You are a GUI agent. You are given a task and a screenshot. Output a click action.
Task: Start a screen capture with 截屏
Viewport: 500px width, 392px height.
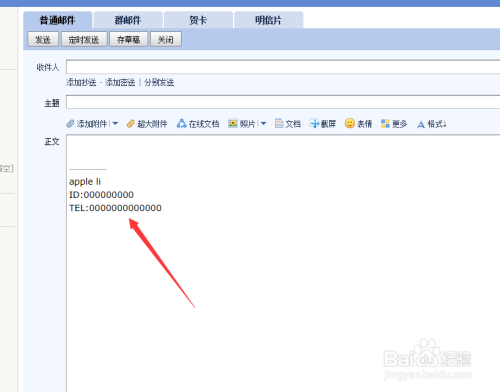[x=314, y=124]
